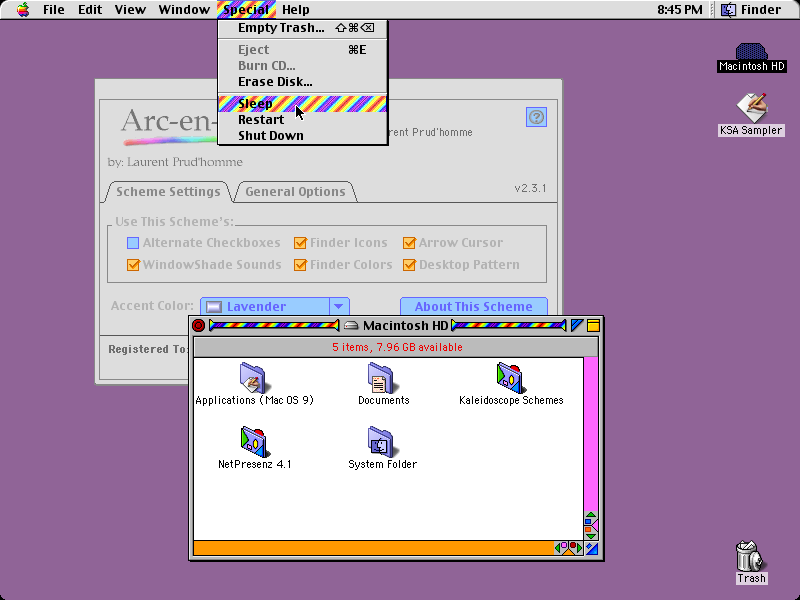Open the View menu
The image size is (800, 600).
coord(130,10)
